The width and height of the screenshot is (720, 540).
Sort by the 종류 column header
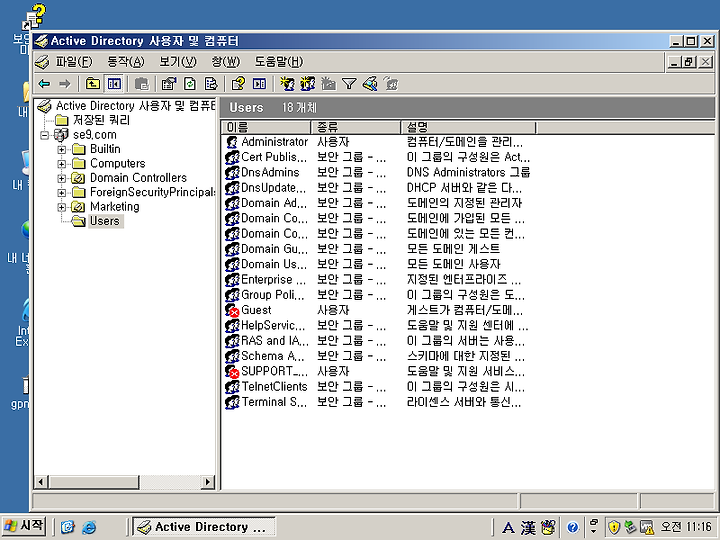click(356, 127)
